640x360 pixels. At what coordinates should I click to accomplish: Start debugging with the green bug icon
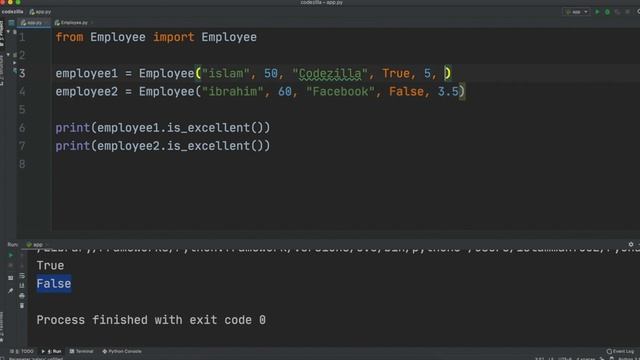pos(607,12)
